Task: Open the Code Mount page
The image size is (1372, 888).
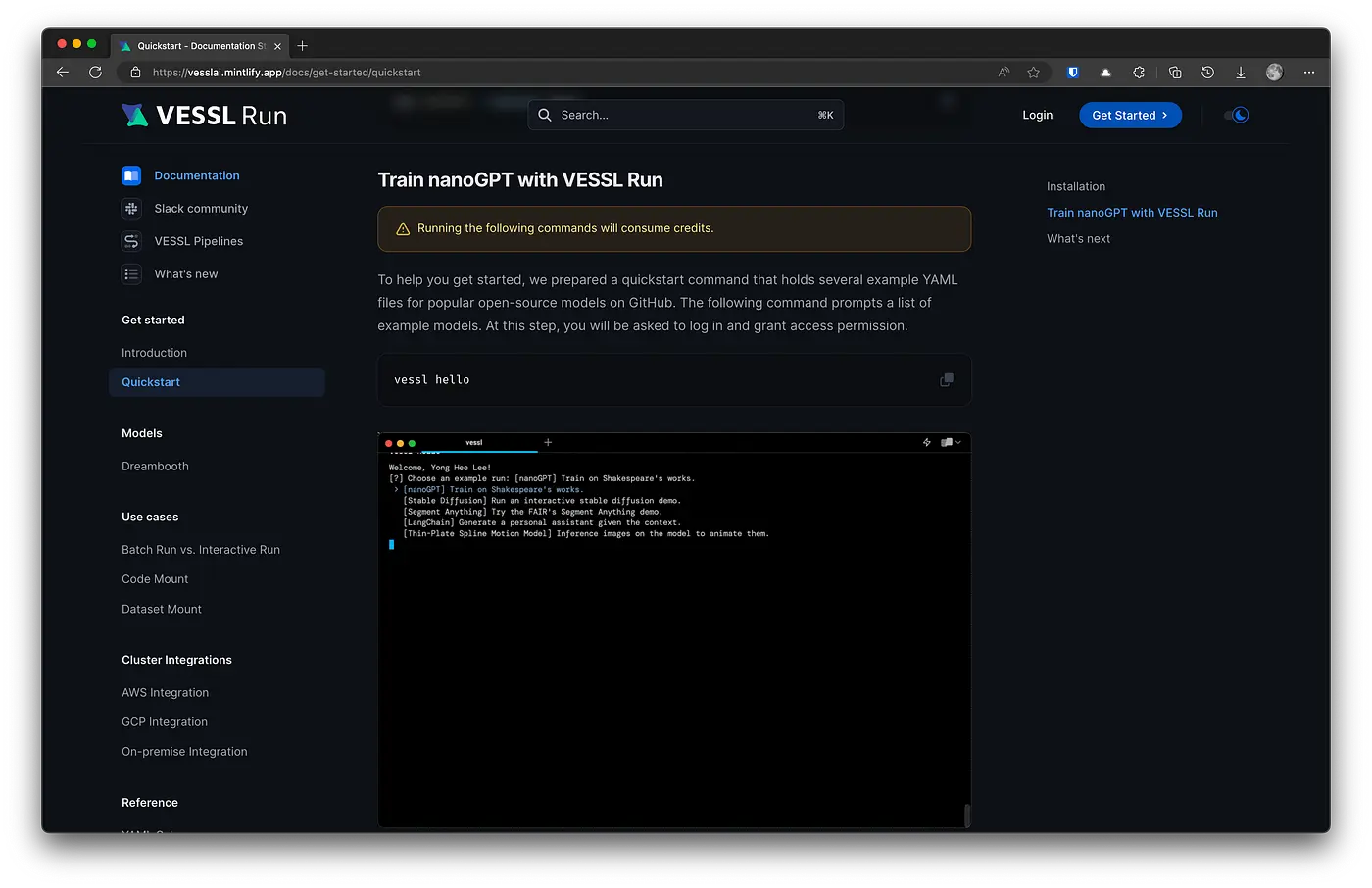Action: [x=155, y=579]
